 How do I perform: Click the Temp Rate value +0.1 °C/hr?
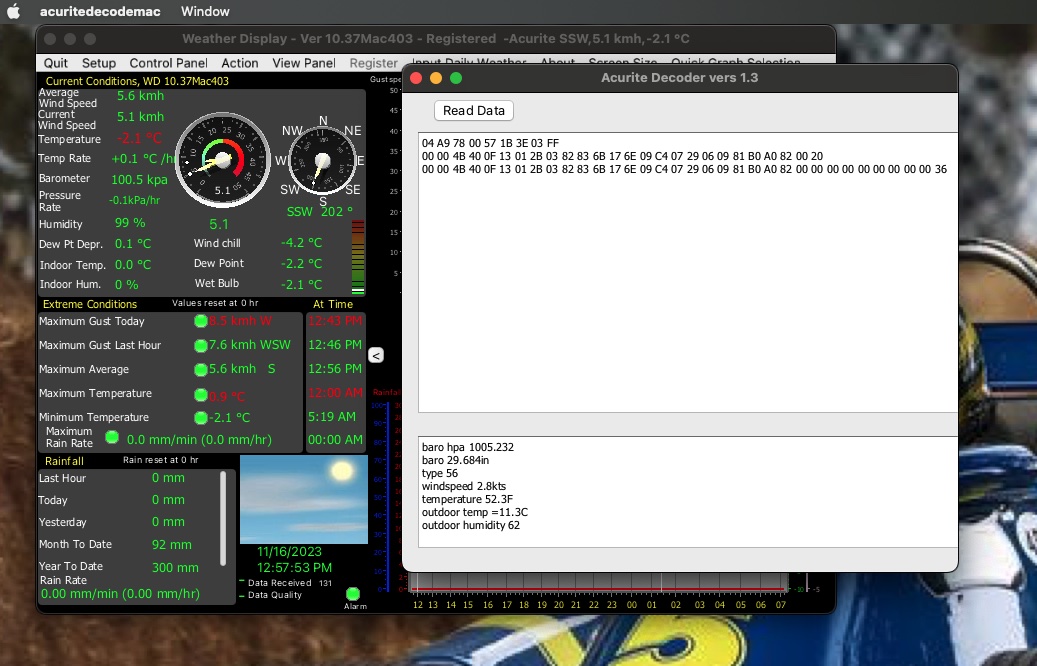point(143,159)
